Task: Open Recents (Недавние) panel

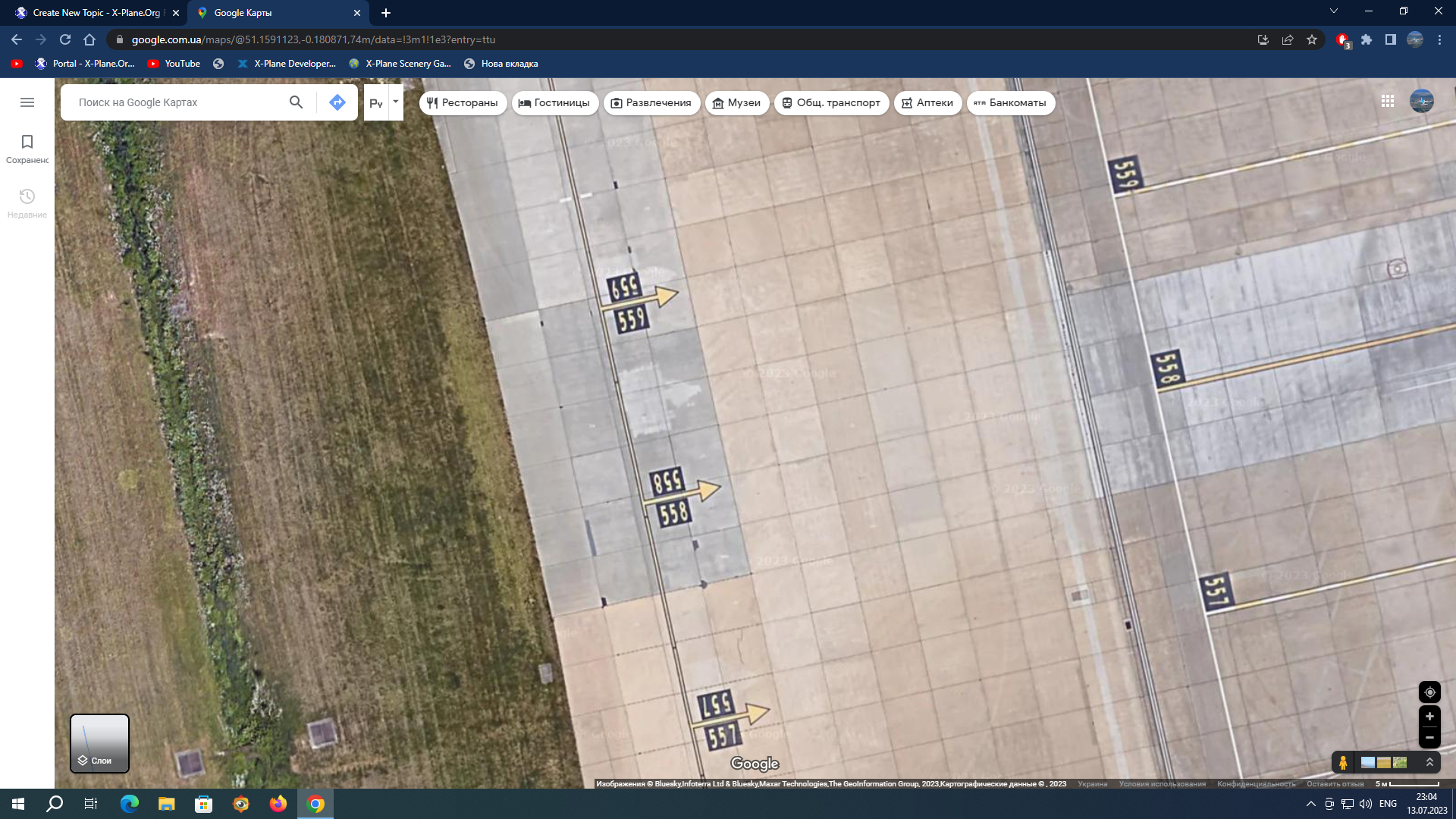Action: click(27, 202)
